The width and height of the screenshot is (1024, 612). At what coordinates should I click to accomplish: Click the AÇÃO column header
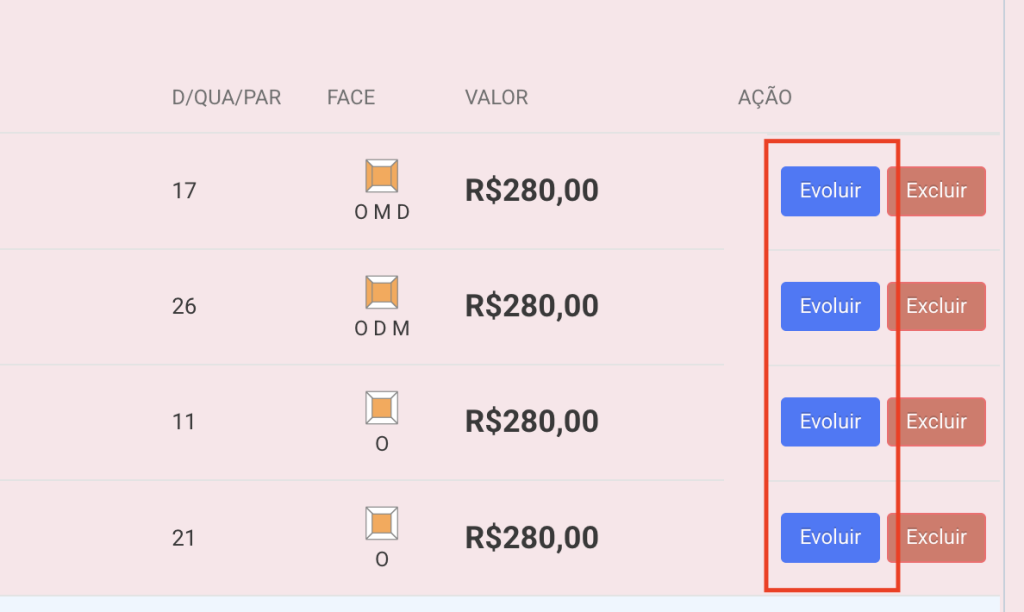coord(765,97)
